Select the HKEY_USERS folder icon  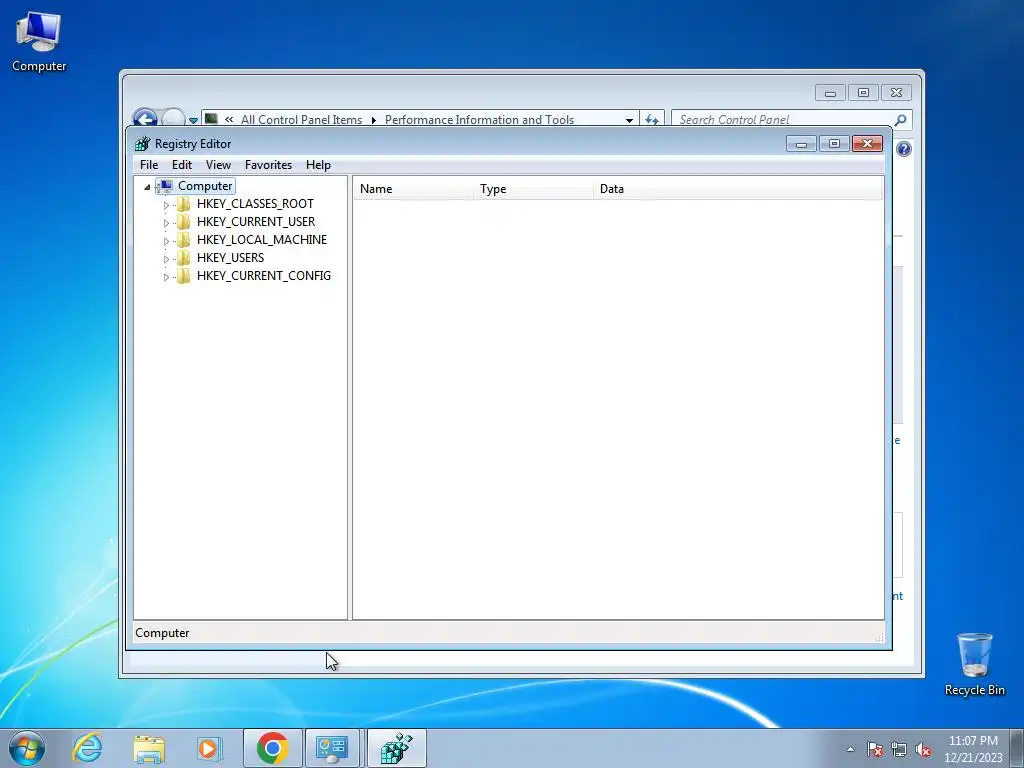pyautogui.click(x=184, y=258)
